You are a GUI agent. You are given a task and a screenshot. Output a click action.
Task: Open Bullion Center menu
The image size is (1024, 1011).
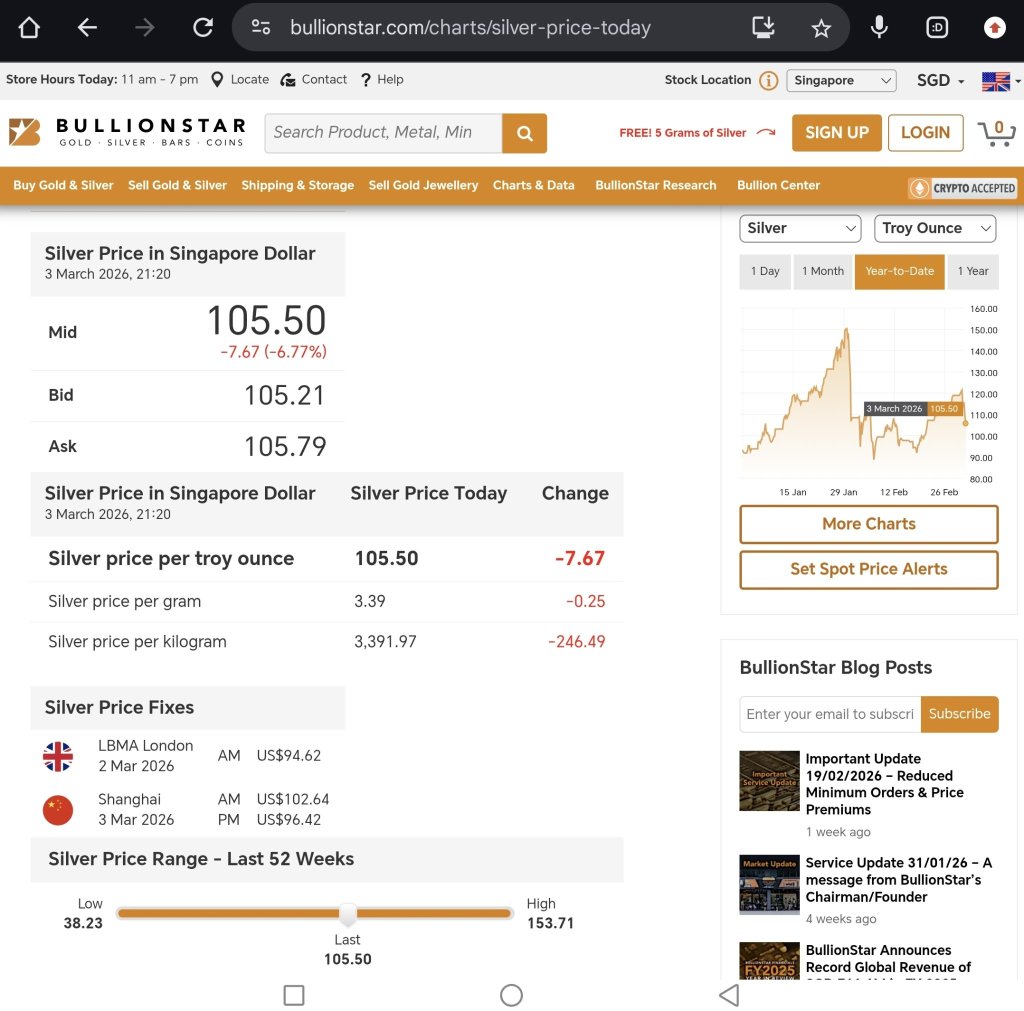pyautogui.click(x=778, y=185)
